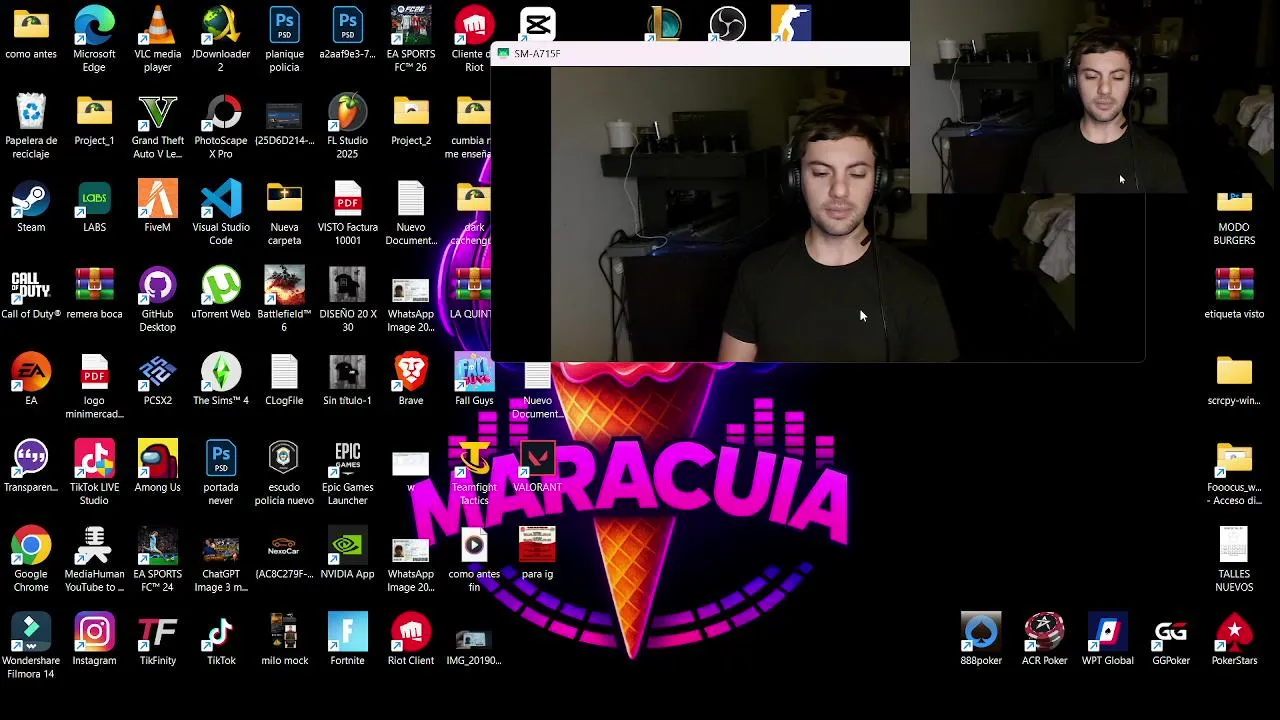The width and height of the screenshot is (1280, 720).
Task: Launch Among Us shortcut
Action: click(158, 466)
